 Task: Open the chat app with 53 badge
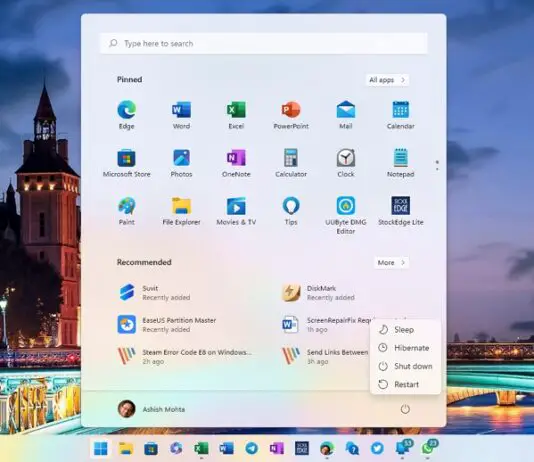click(404, 447)
